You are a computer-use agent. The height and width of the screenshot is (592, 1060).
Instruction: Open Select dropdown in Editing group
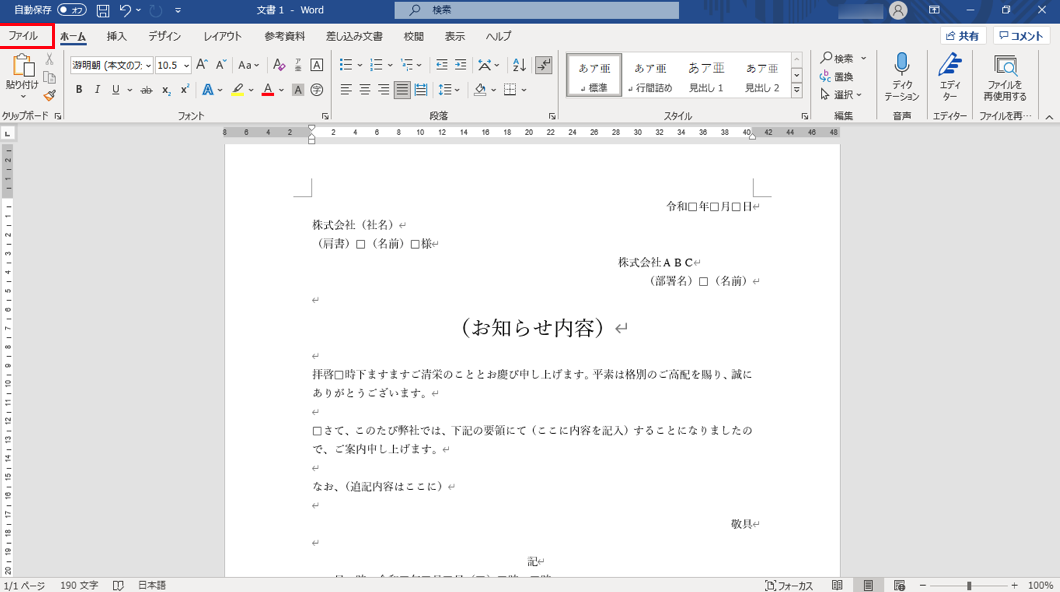[x=841, y=95]
